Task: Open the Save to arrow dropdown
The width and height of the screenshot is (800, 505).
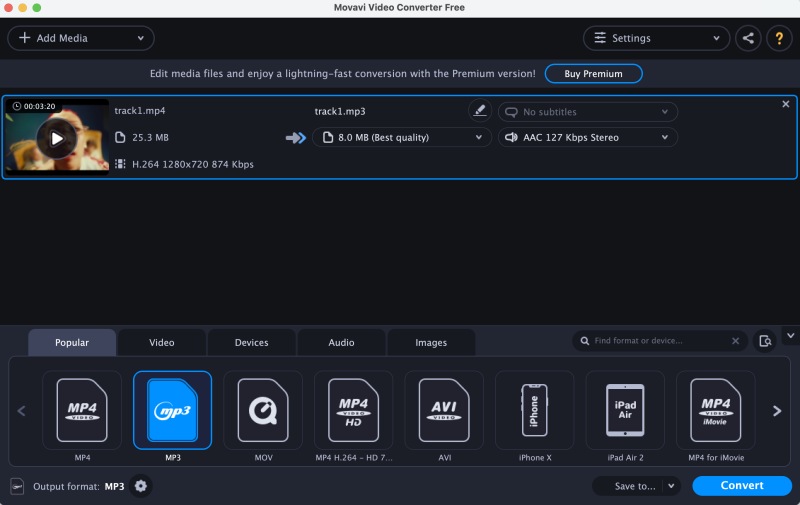Action: click(x=671, y=486)
